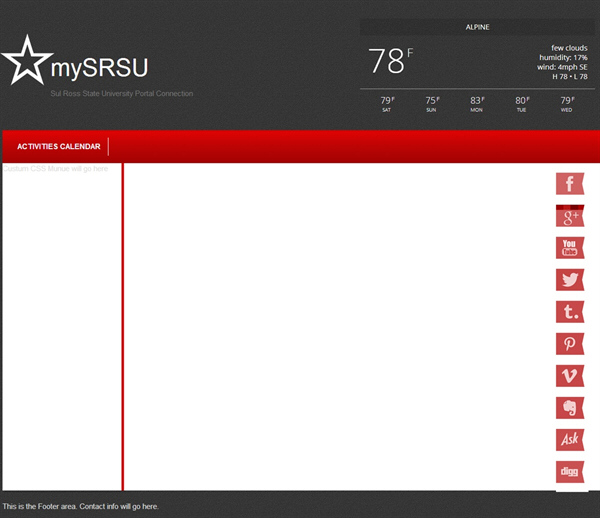600x518 pixels.
Task: Open the YouTube social icon
Action: click(x=569, y=248)
